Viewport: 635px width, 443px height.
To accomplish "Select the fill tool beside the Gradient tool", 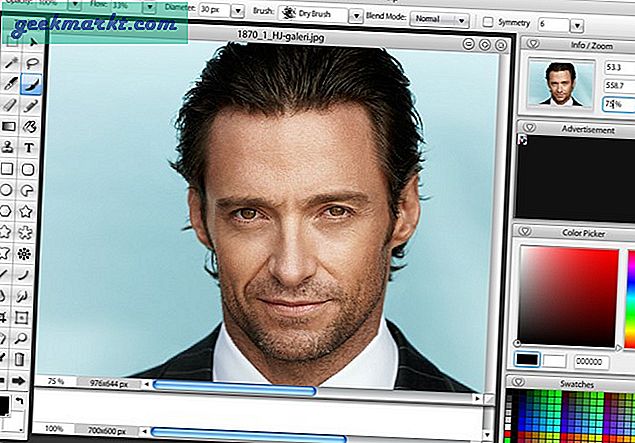I will coord(30,127).
